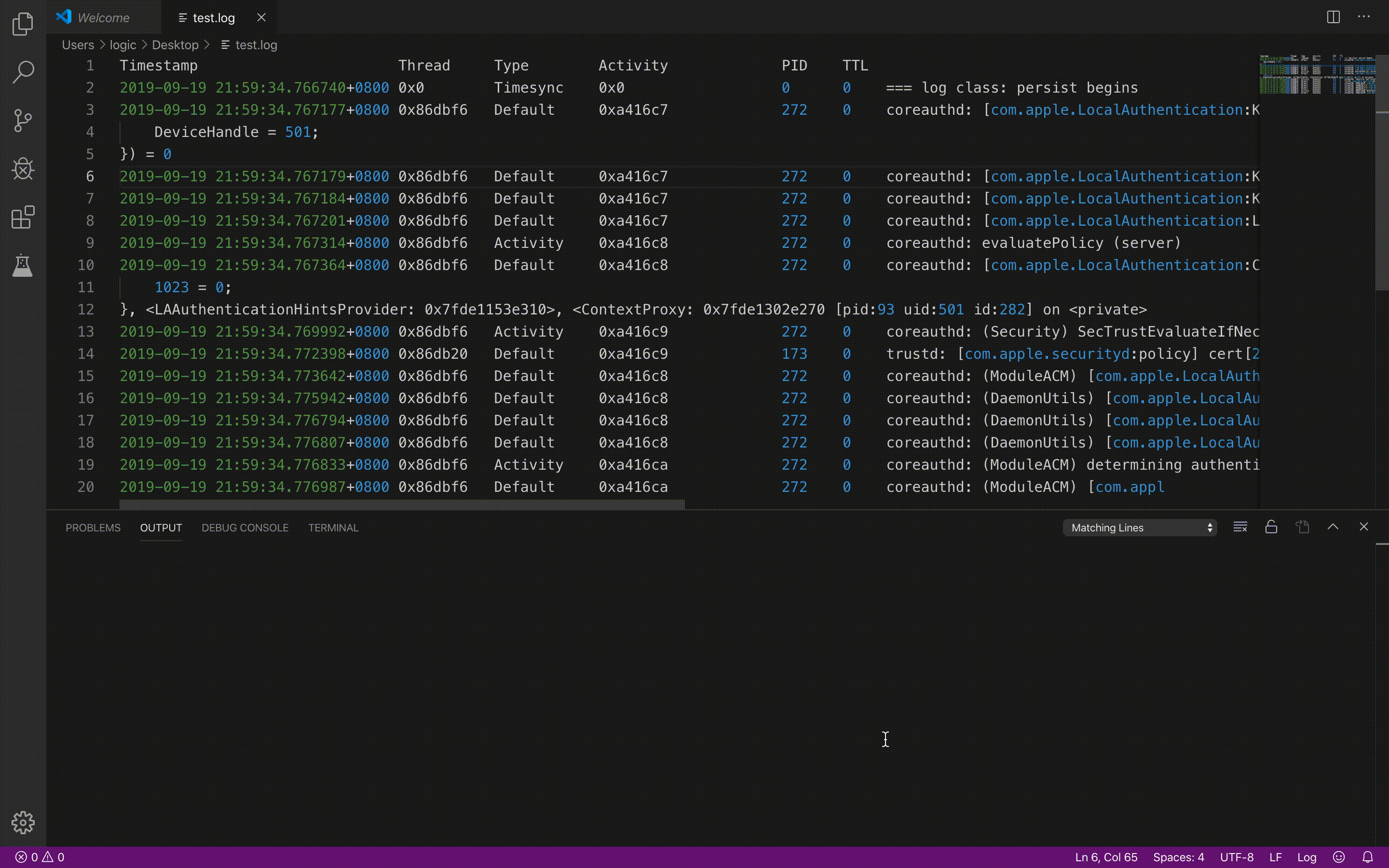Viewport: 1389px width, 868px height.
Task: Open the Explorer view in activity bar
Action: pos(23,24)
